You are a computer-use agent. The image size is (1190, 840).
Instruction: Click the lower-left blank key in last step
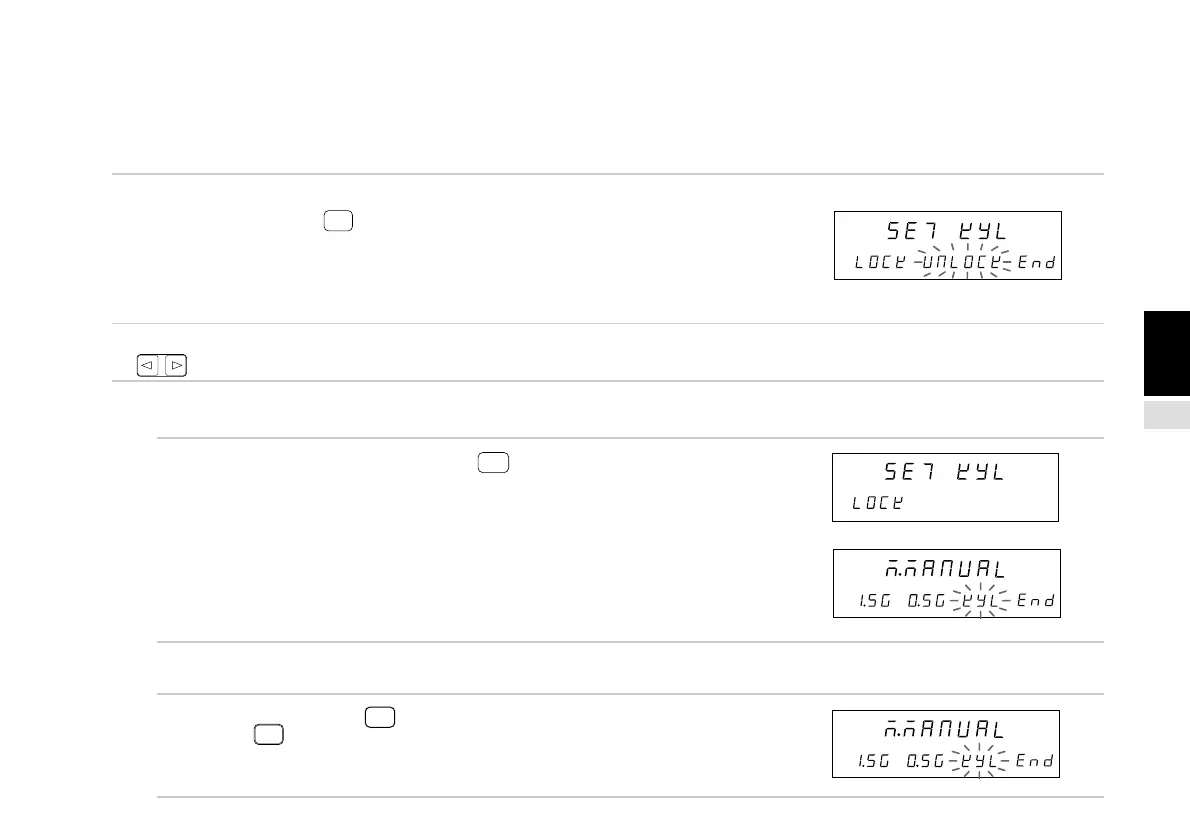pos(267,735)
